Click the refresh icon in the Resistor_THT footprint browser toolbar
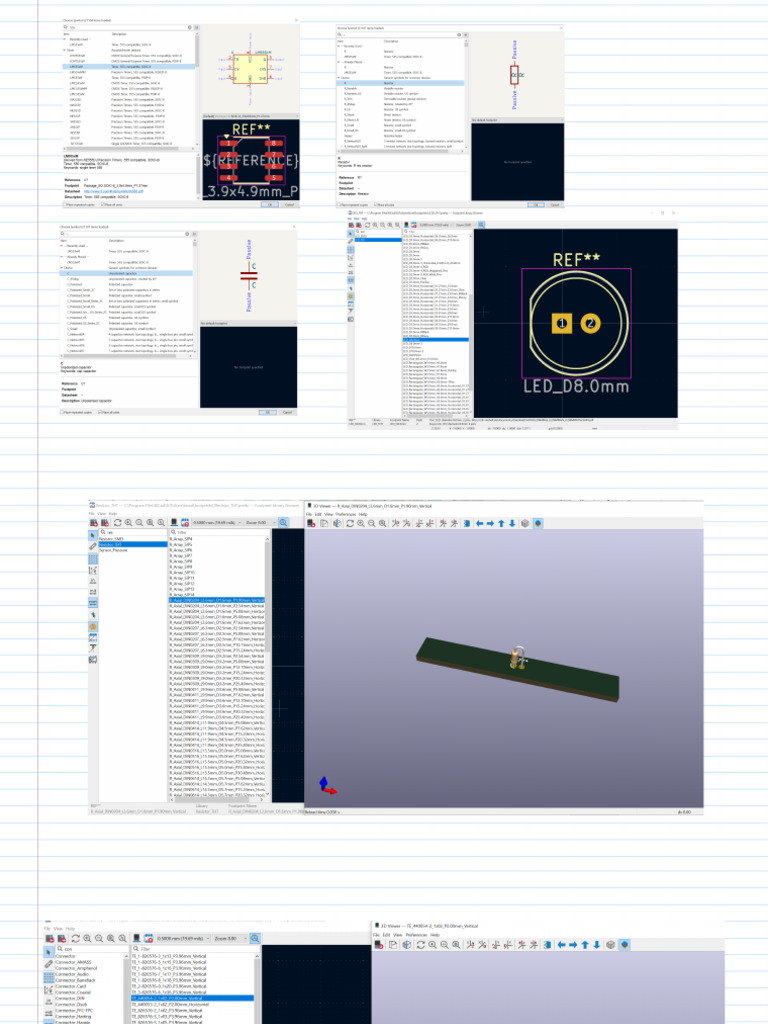The width and height of the screenshot is (768, 1024). point(118,522)
